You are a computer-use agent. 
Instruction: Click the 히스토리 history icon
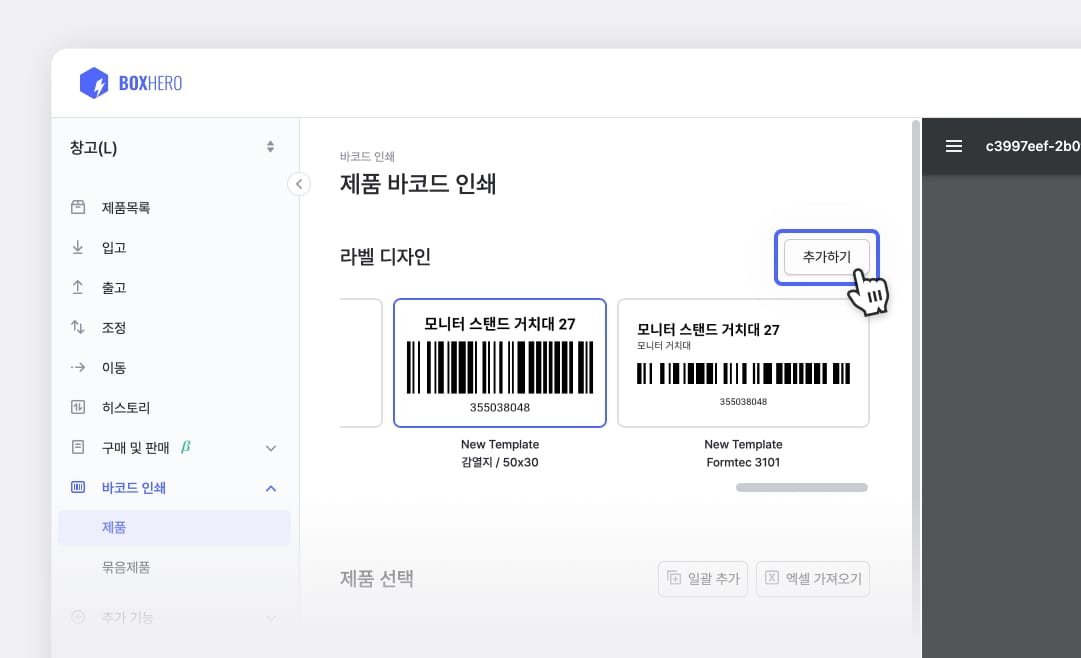tap(78, 407)
